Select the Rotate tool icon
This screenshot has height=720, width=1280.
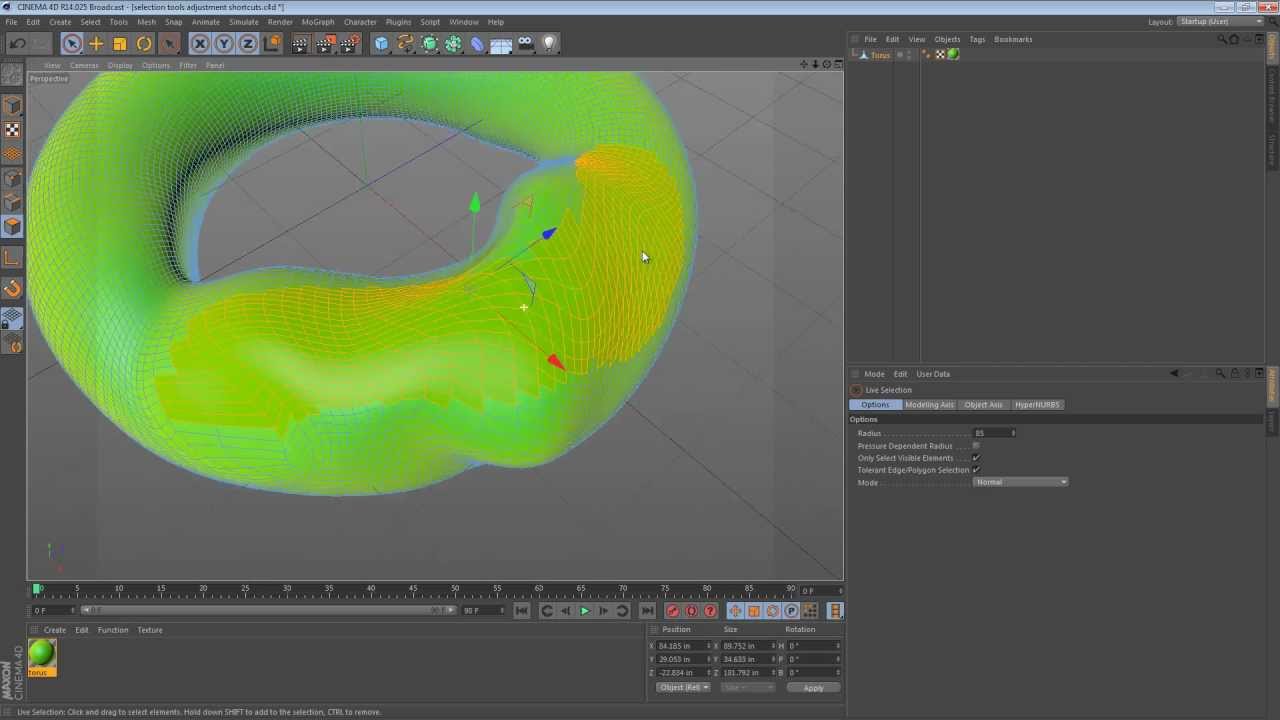[144, 43]
